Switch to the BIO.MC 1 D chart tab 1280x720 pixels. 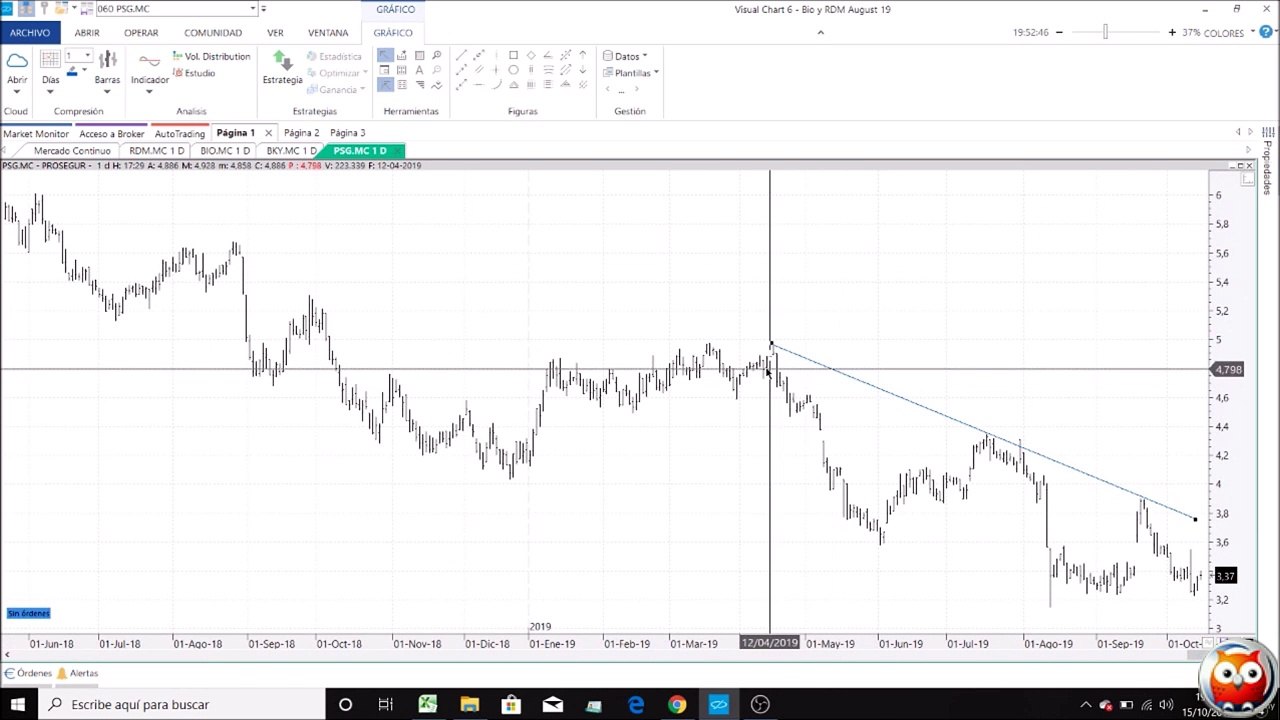click(x=225, y=151)
